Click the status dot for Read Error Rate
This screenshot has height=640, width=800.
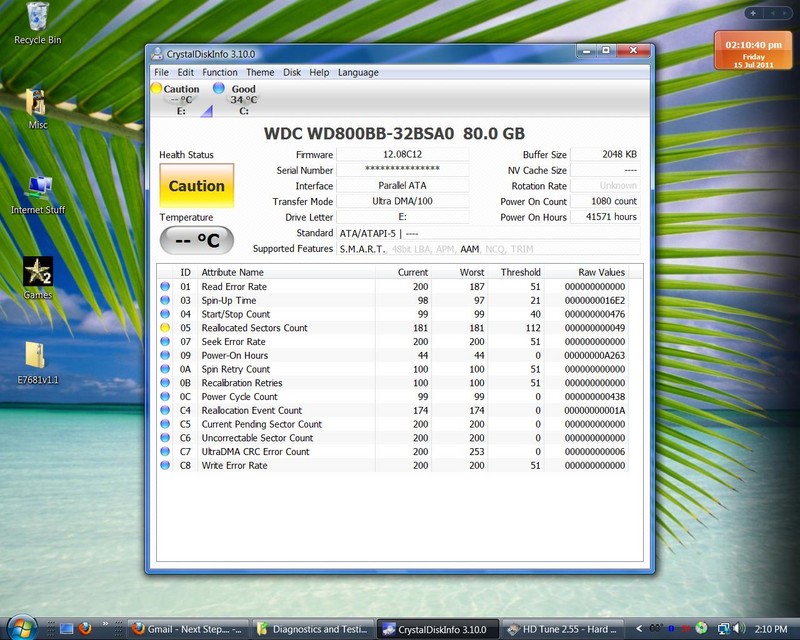[x=165, y=286]
